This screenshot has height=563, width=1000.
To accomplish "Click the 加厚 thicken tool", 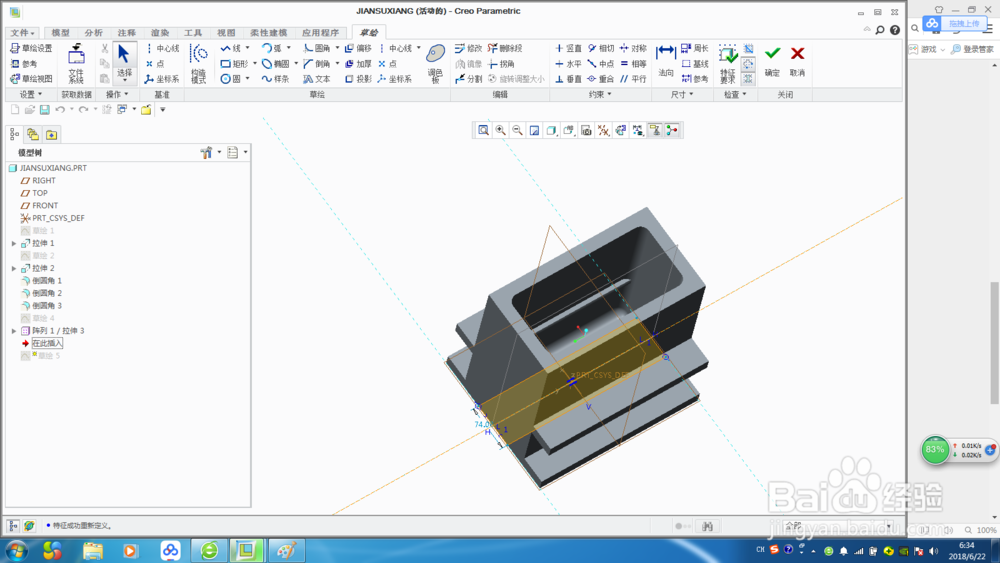I will tap(358, 64).
